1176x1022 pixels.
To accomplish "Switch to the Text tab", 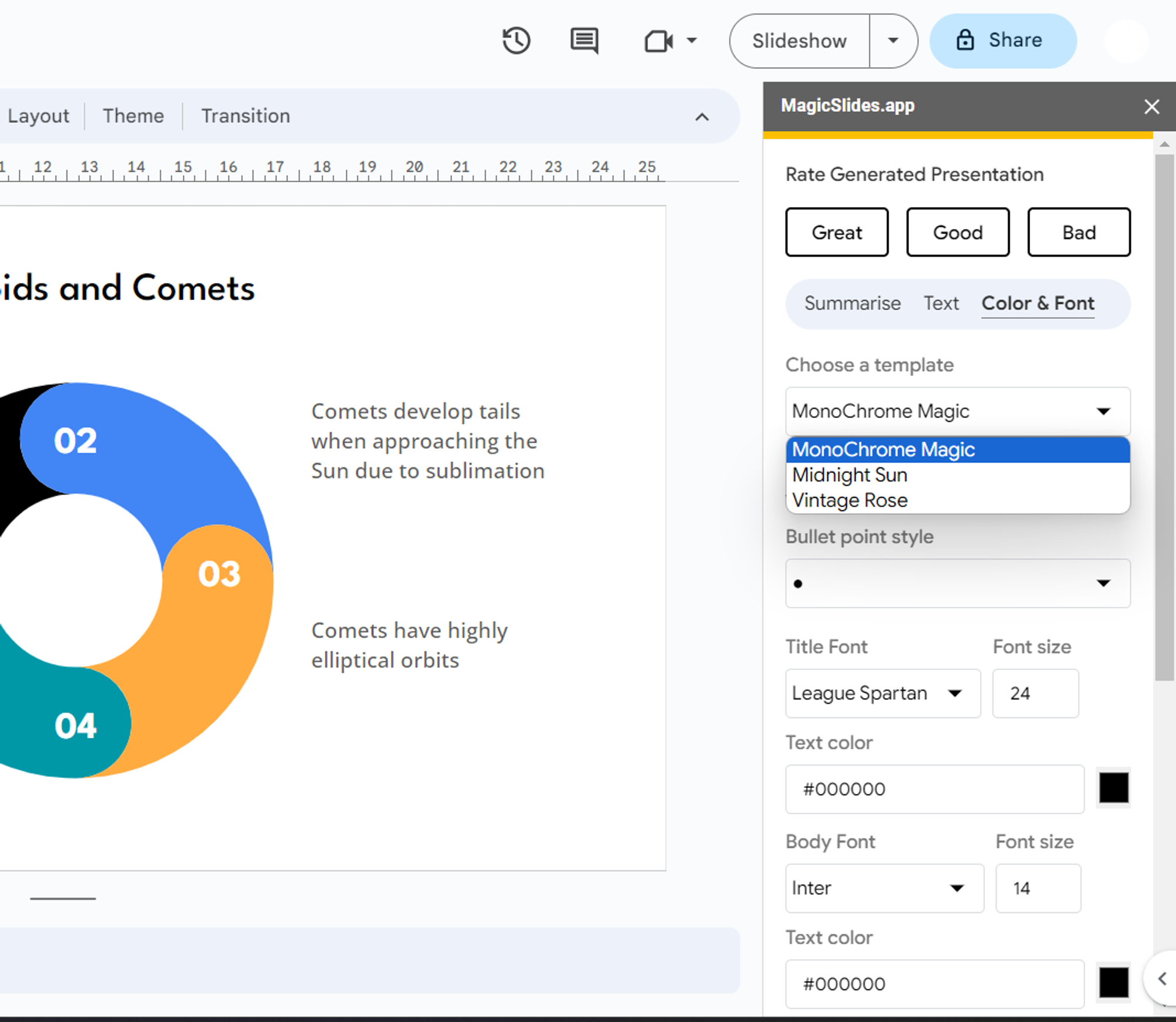I will [941, 303].
